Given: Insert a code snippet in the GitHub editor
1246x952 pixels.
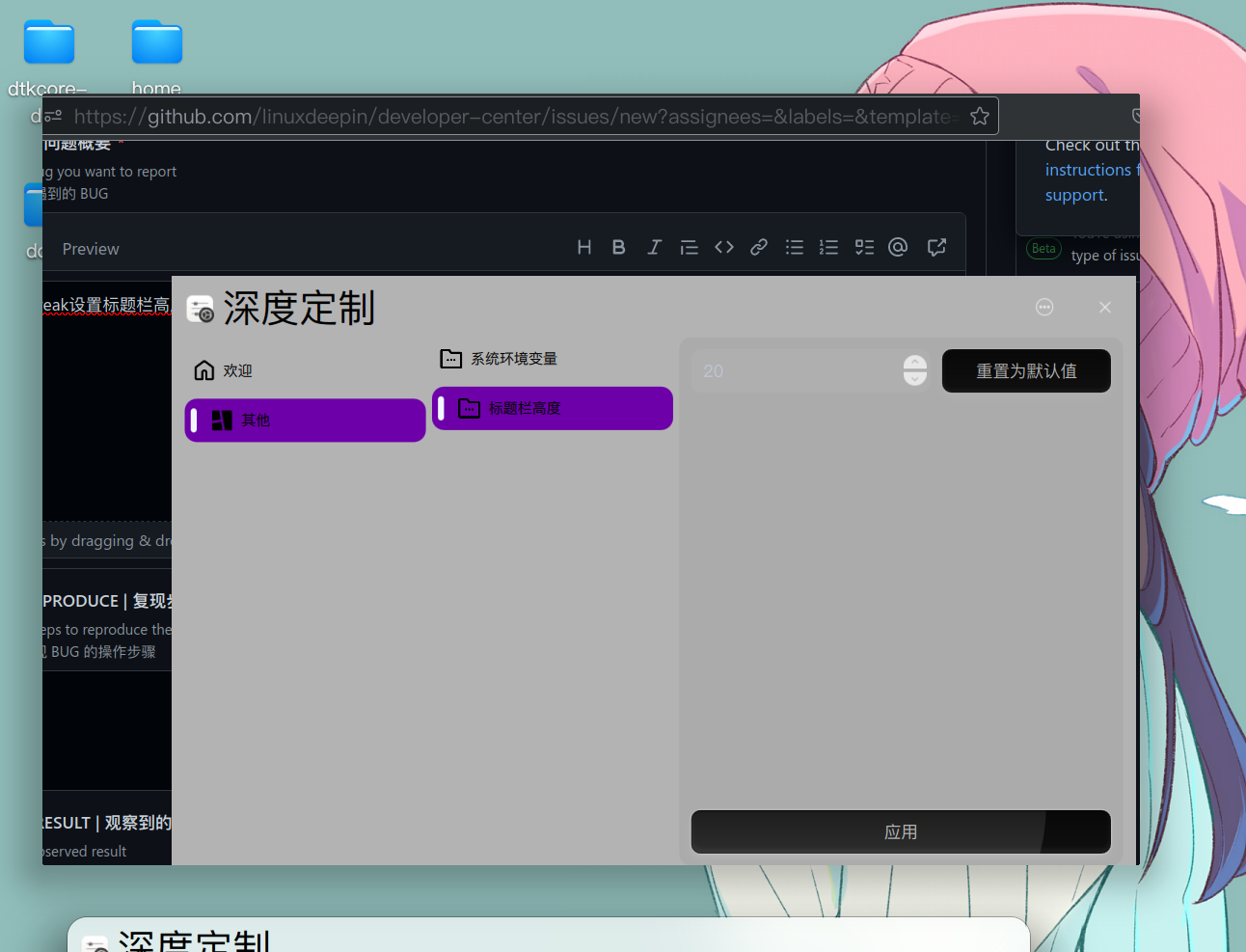Looking at the screenshot, I should pos(724,247).
